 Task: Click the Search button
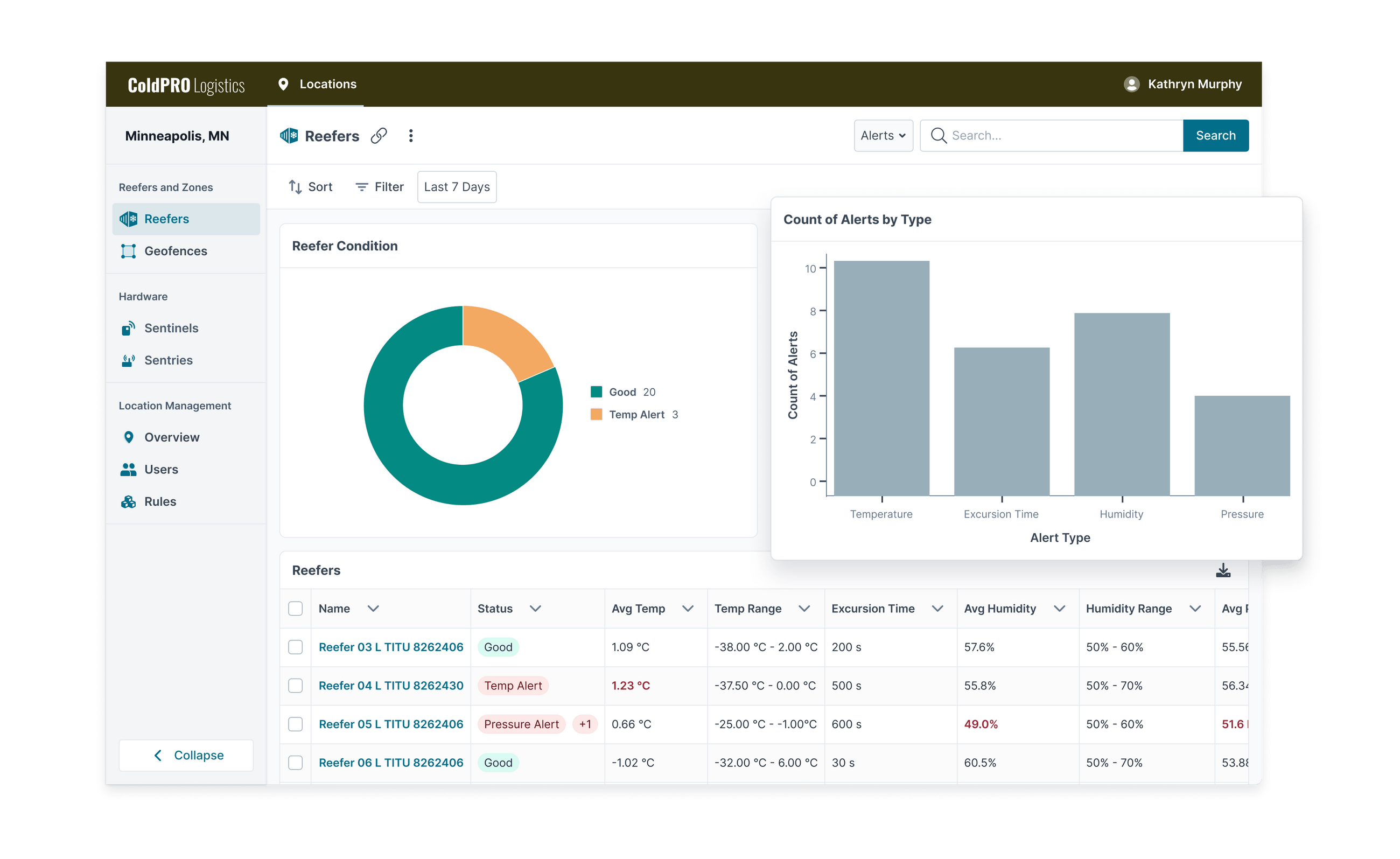pyautogui.click(x=1215, y=135)
